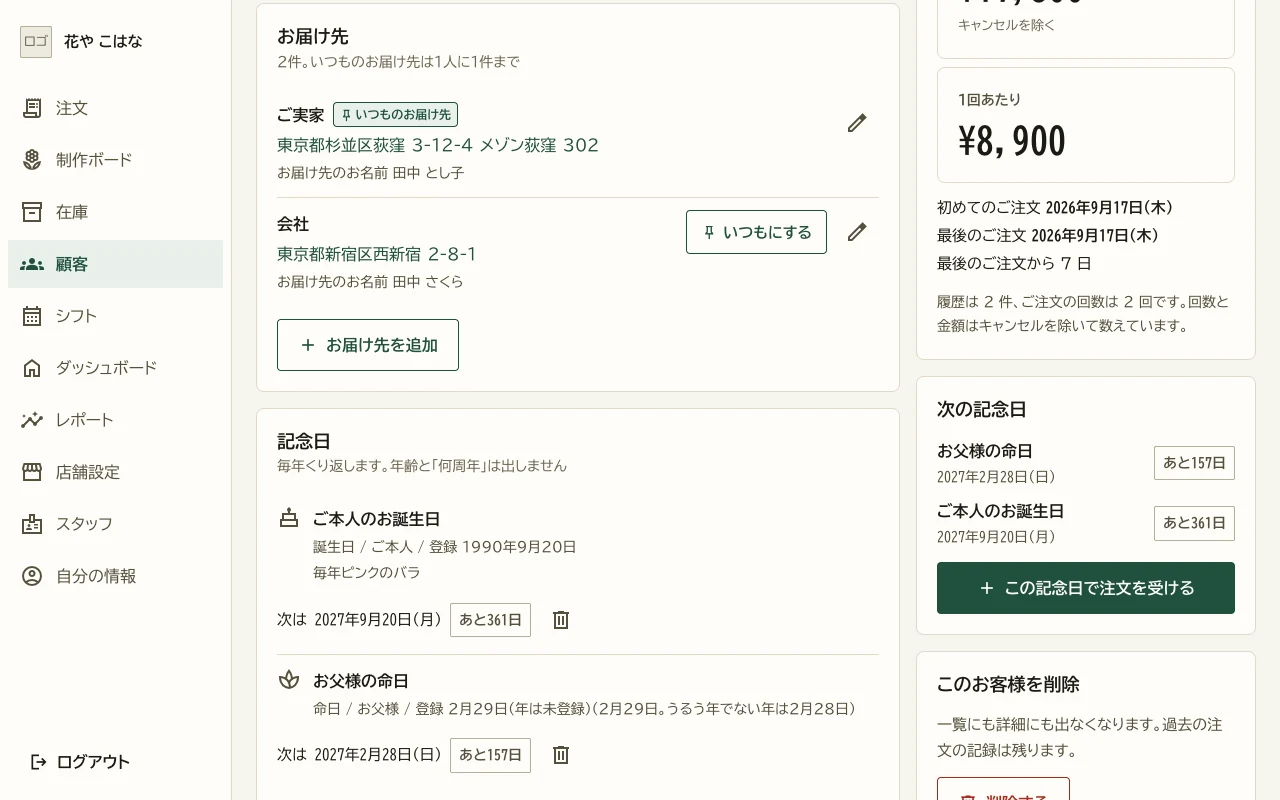Open ダッシュボード from sidebar

point(116,368)
